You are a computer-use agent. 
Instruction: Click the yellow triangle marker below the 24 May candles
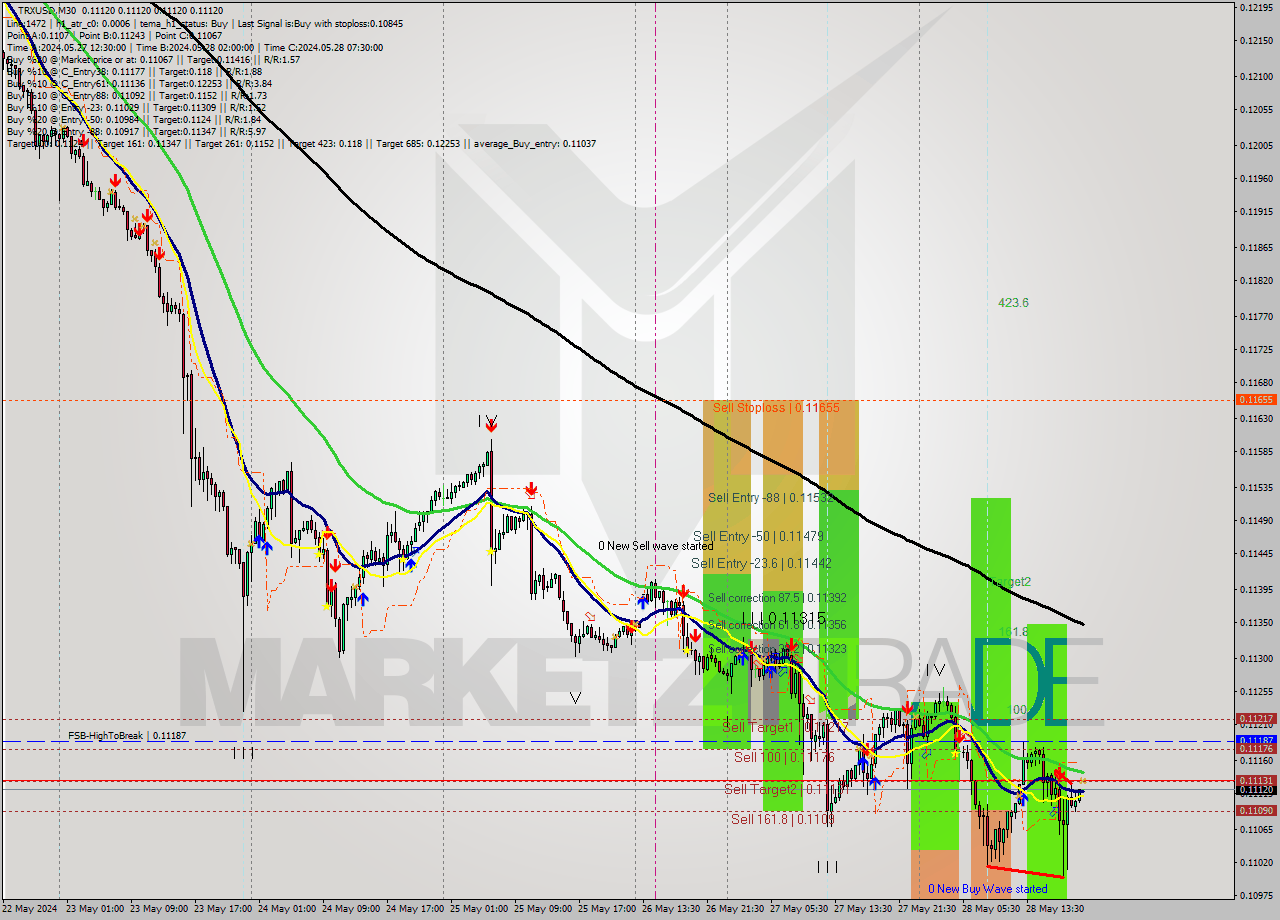326,607
